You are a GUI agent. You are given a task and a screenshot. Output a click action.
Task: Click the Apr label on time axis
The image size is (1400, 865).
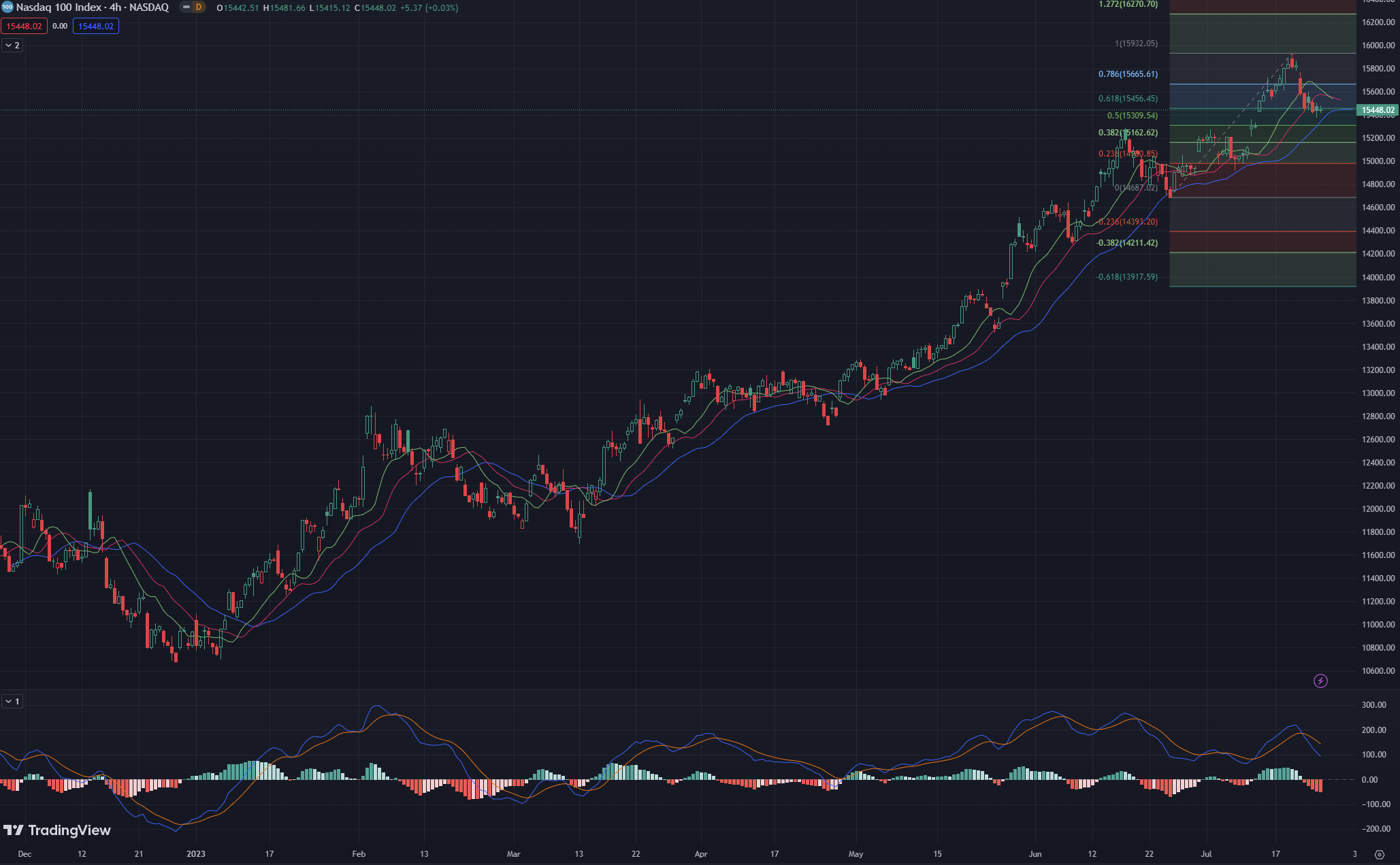701,854
